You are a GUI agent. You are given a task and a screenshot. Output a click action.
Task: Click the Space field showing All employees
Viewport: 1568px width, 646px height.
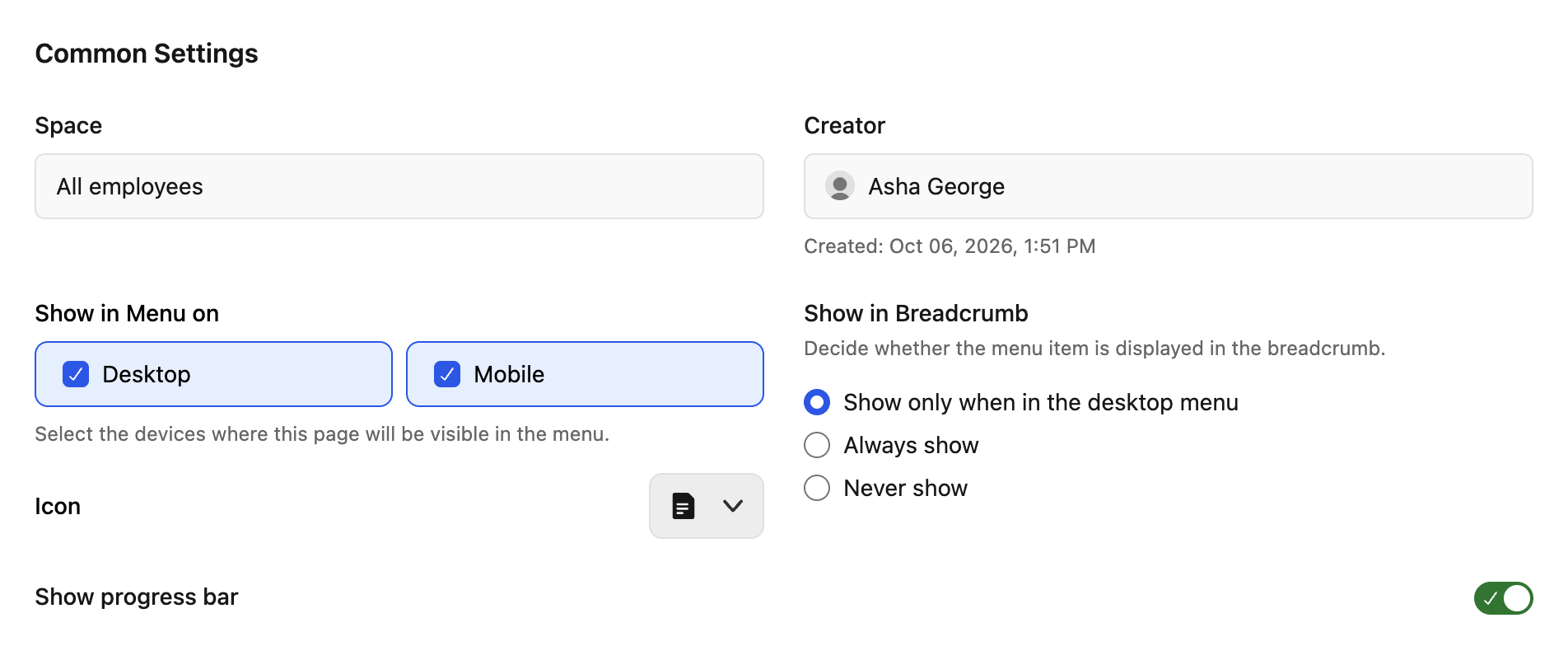399,186
